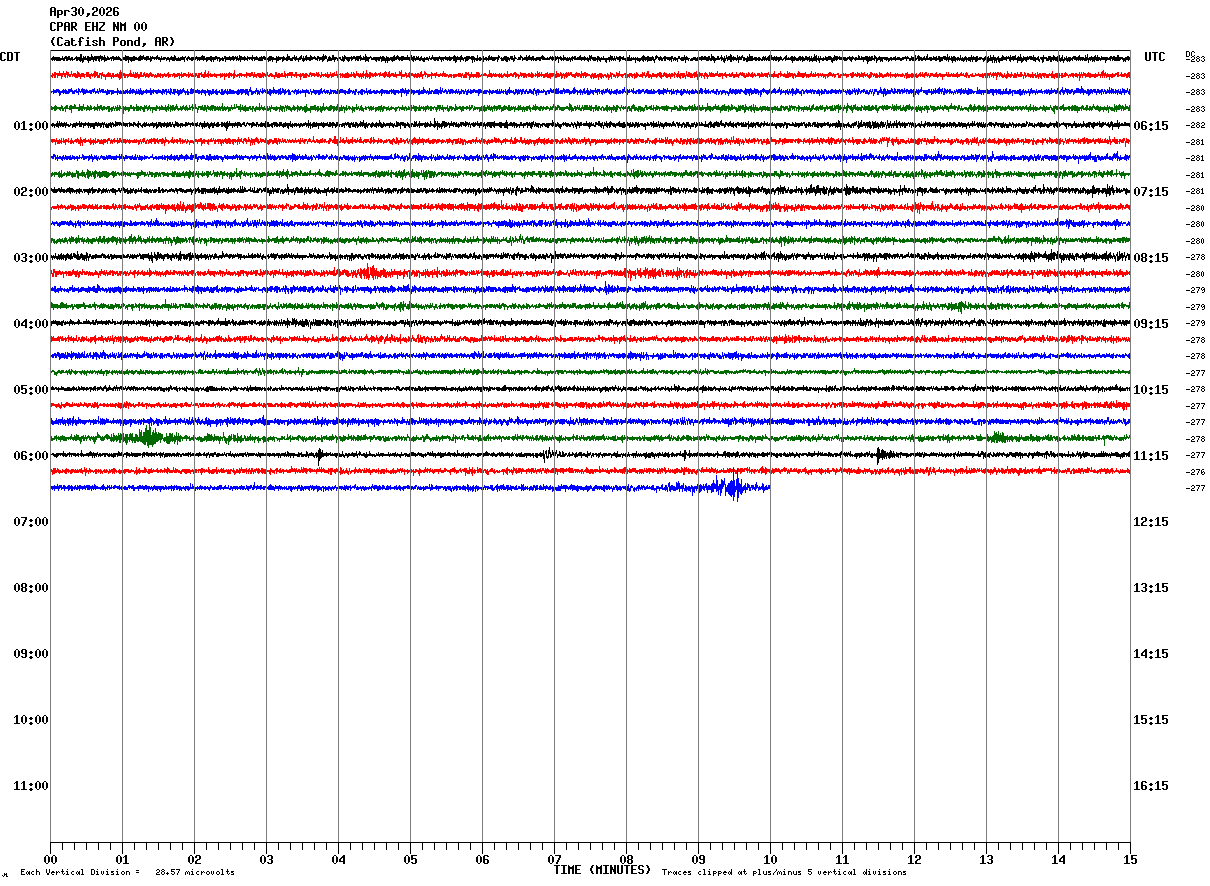
Task: Click minute 11 on the time axis
Action: [x=842, y=859]
